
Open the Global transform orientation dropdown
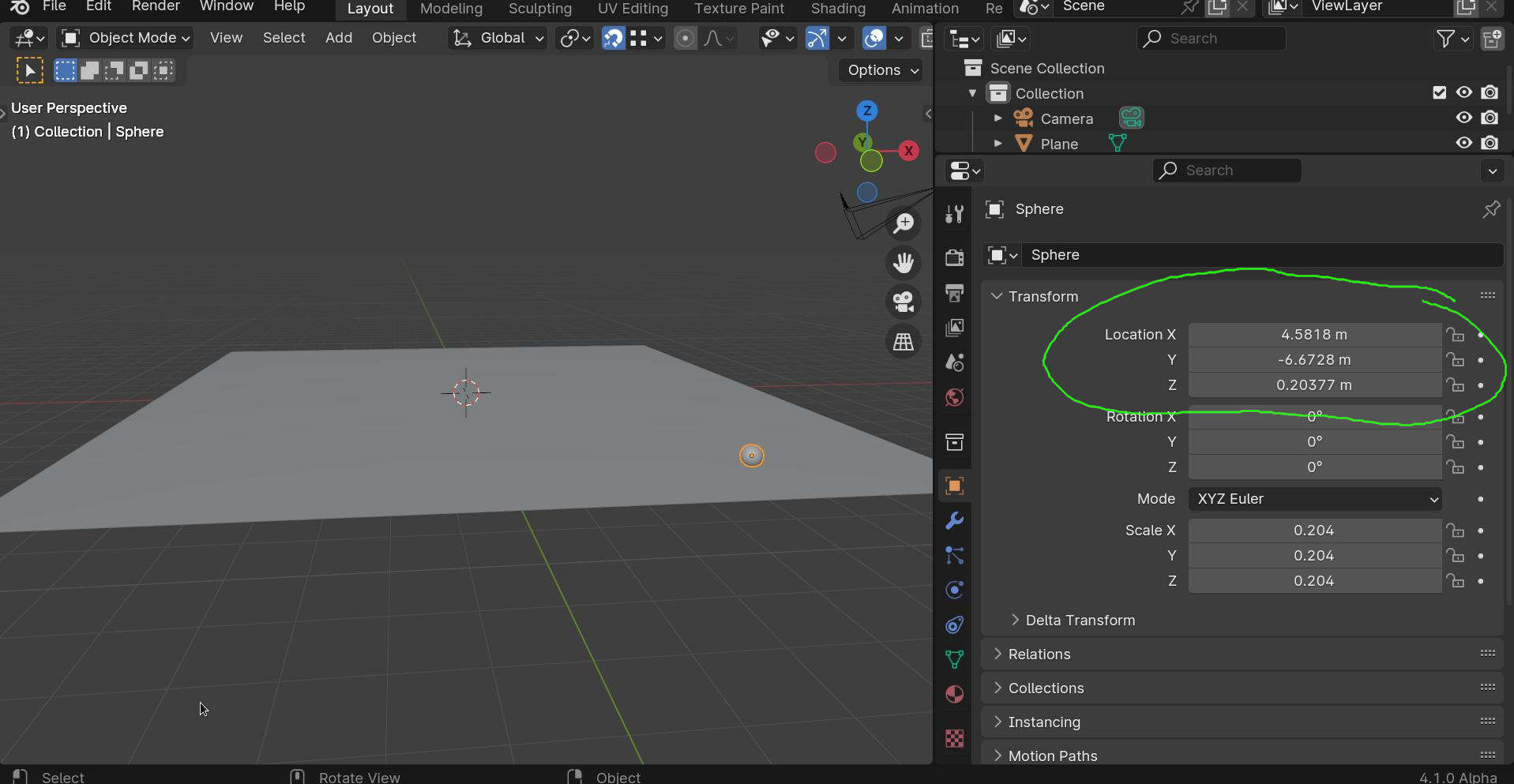click(x=498, y=38)
